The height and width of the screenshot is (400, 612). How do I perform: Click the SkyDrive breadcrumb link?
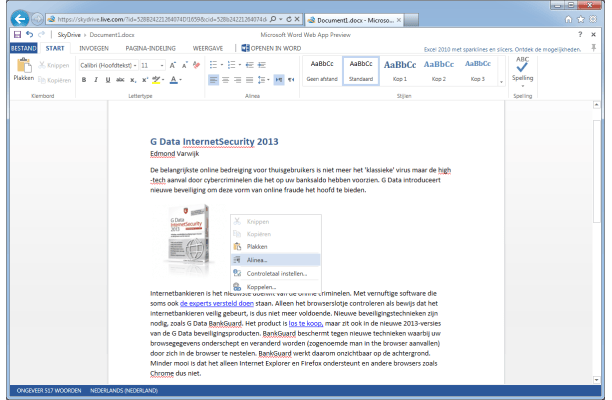pos(69,35)
